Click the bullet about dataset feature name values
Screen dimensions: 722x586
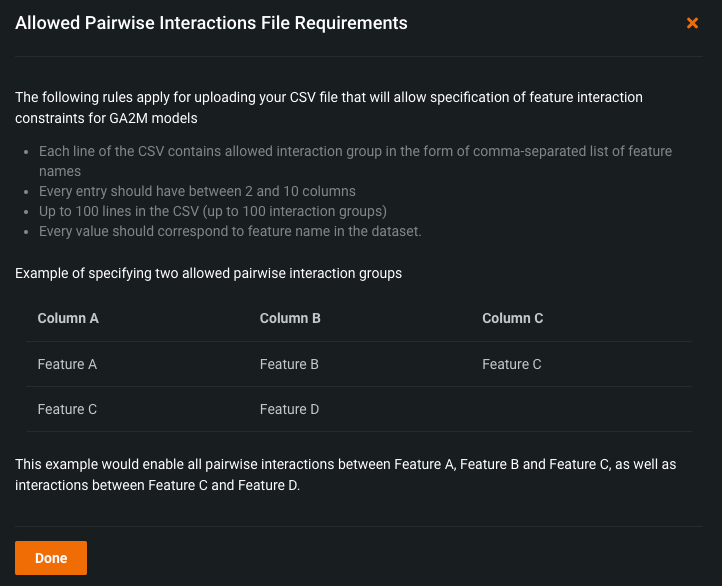[230, 231]
